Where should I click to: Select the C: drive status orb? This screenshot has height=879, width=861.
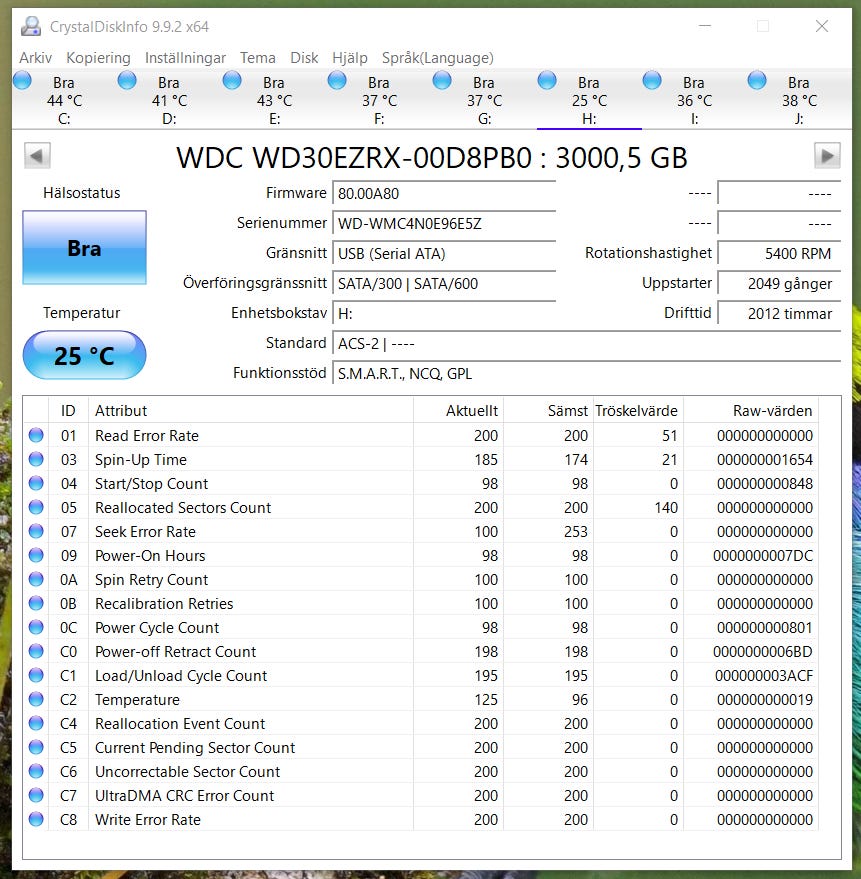(22, 81)
